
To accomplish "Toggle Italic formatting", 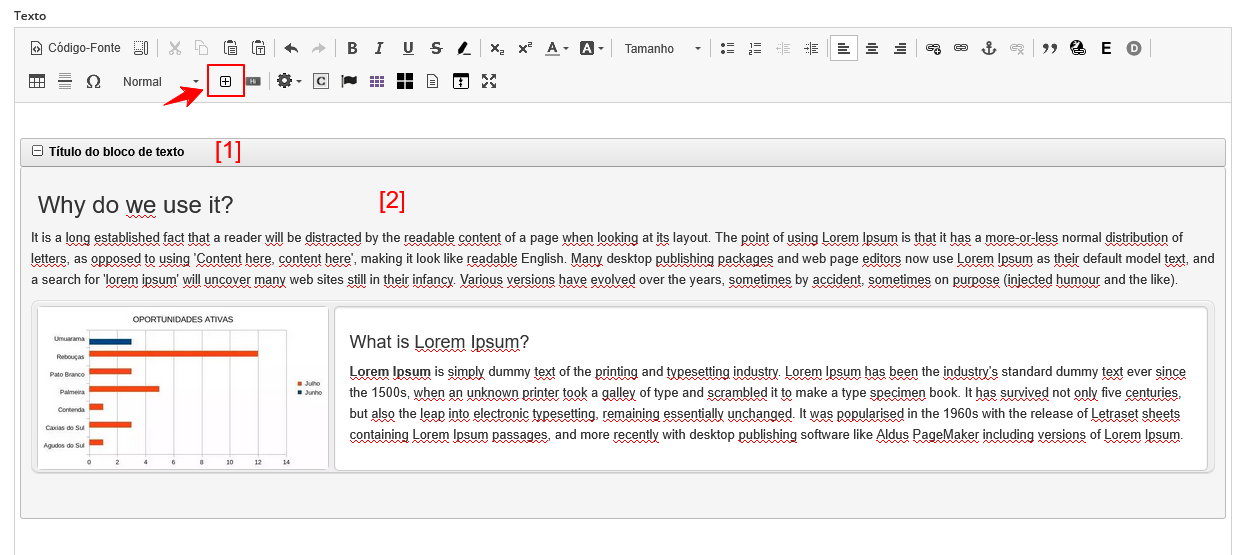I will 380,48.
